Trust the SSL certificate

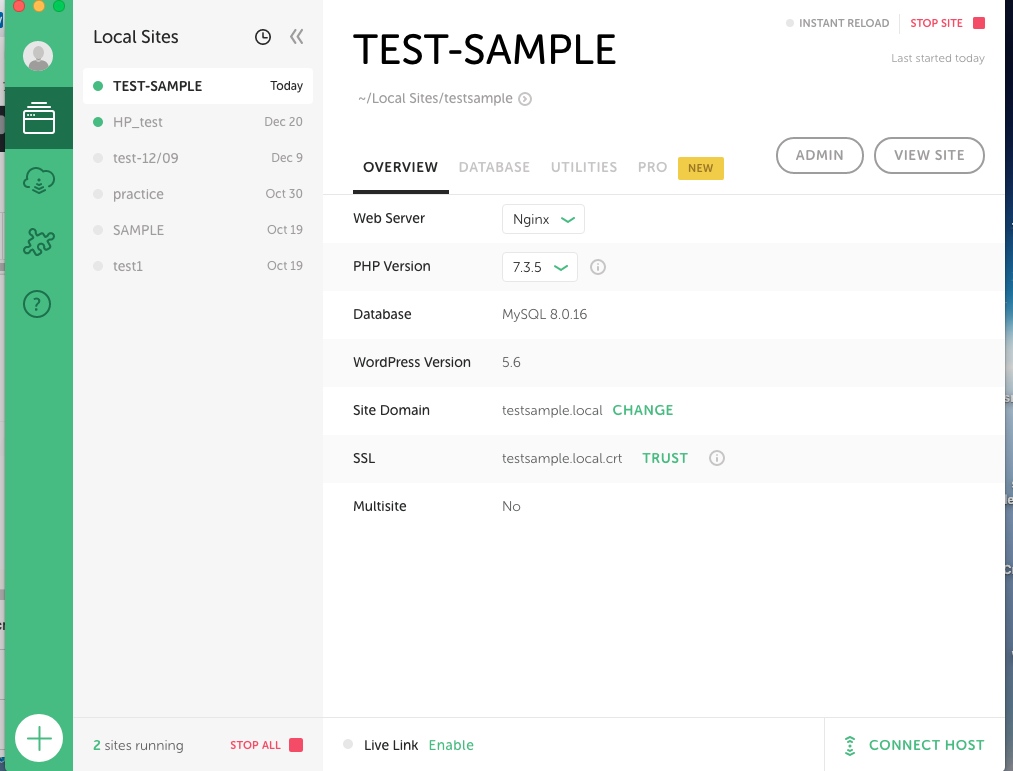point(665,458)
